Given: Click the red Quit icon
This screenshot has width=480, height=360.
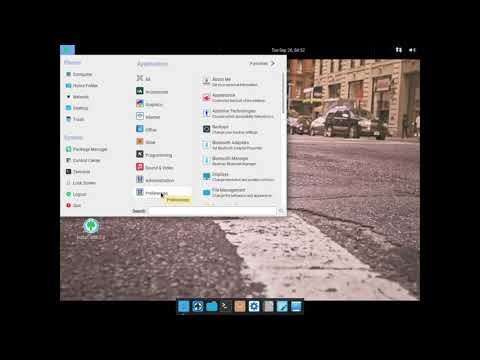Looking at the screenshot, I should pyautogui.click(x=68, y=205).
